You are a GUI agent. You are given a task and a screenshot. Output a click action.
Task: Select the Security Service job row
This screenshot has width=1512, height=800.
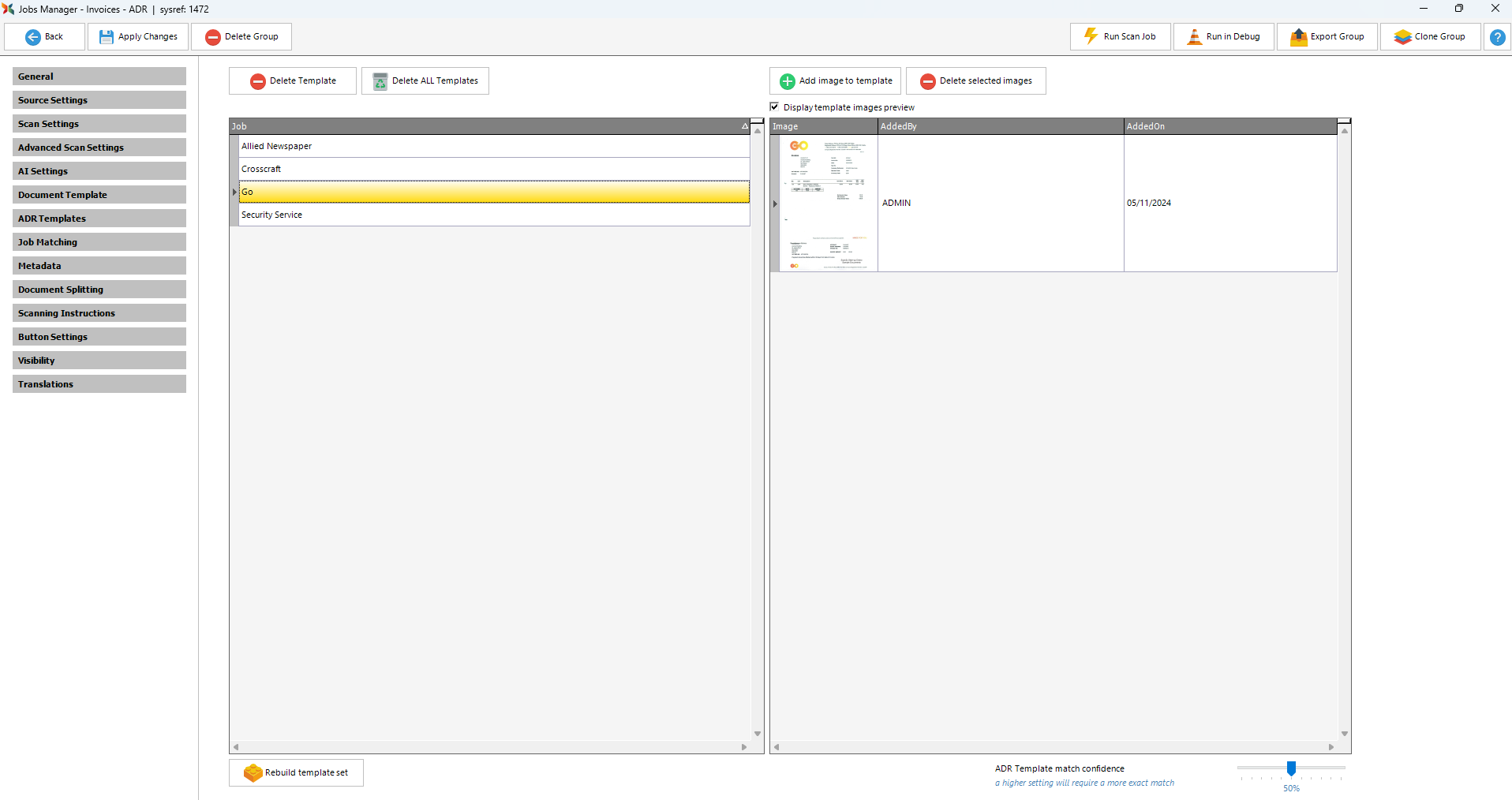point(493,215)
